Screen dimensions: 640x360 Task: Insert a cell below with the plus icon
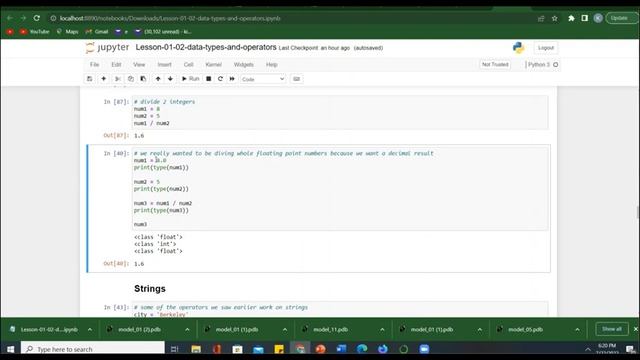(104, 79)
